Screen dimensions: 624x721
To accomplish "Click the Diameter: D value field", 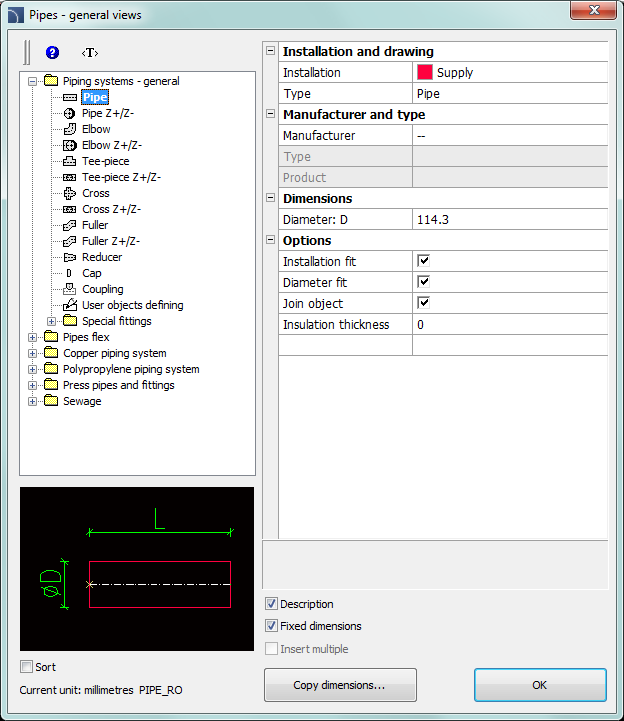I will (509, 219).
